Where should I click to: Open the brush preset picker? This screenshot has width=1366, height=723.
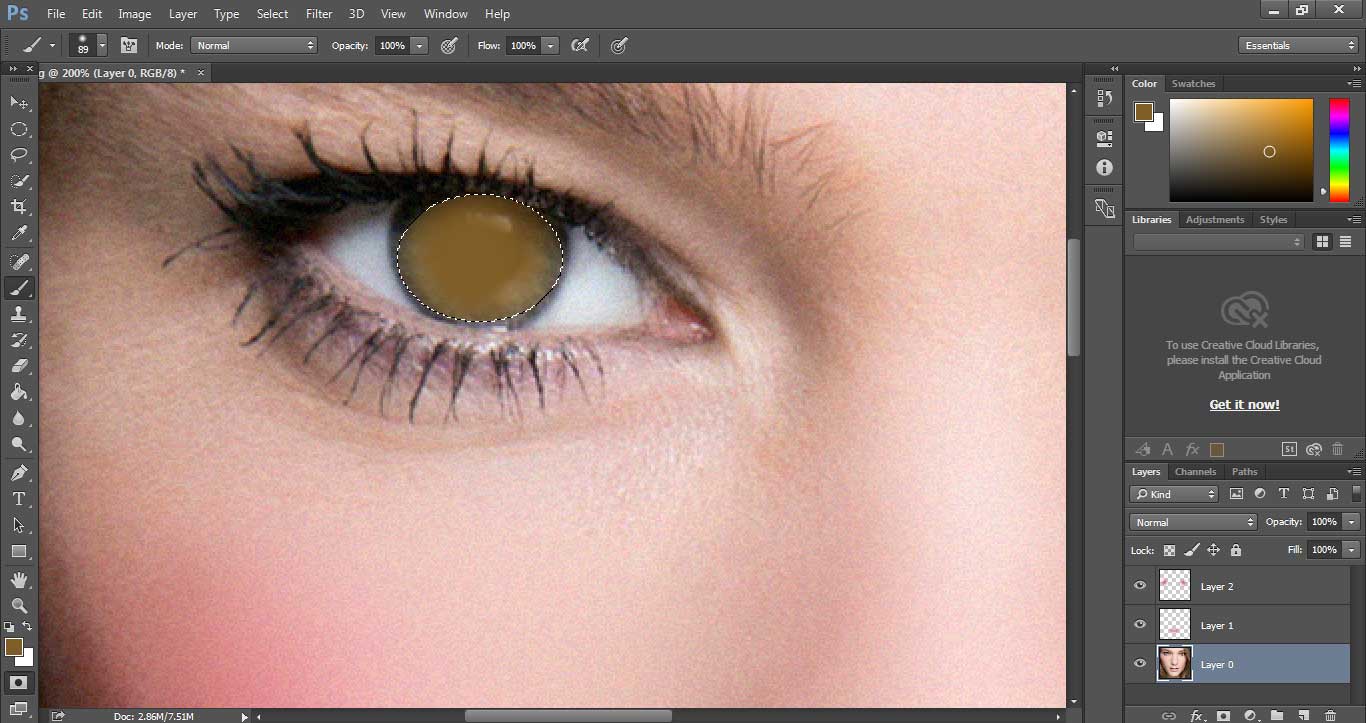102,46
